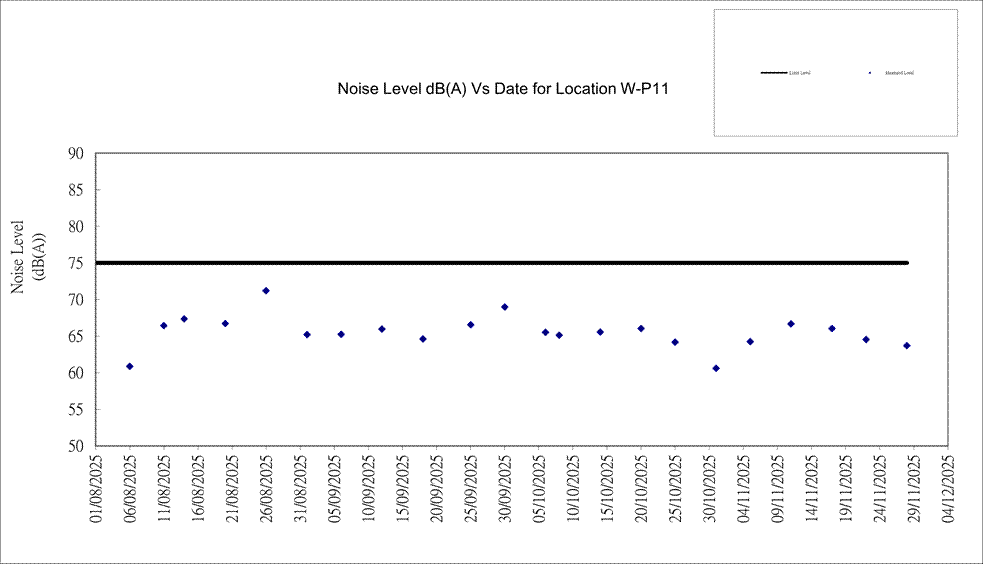Click the data point at 06/08/2025
This screenshot has width=983, height=564.
point(130,366)
